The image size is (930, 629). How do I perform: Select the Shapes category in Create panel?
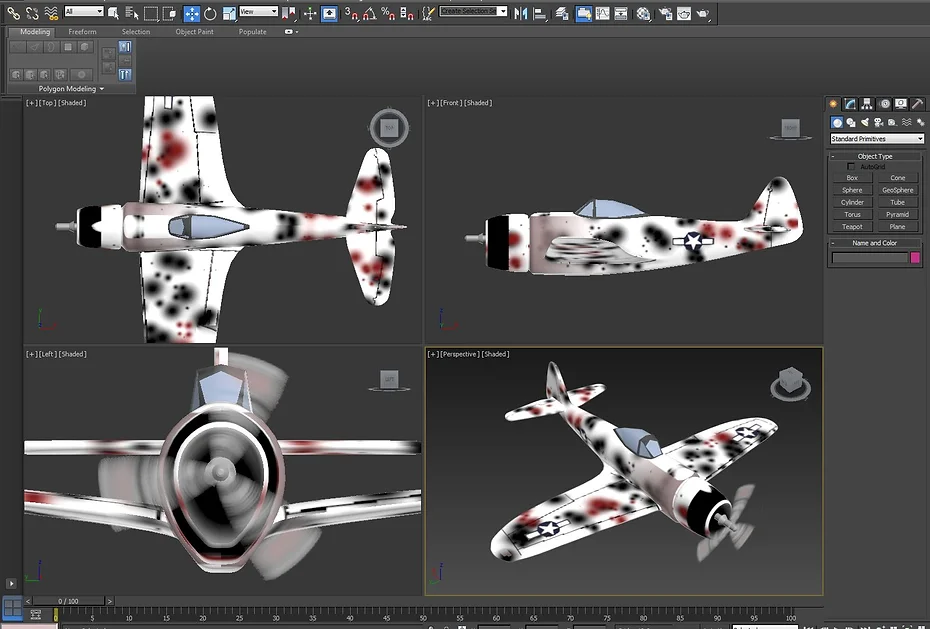tap(851, 121)
